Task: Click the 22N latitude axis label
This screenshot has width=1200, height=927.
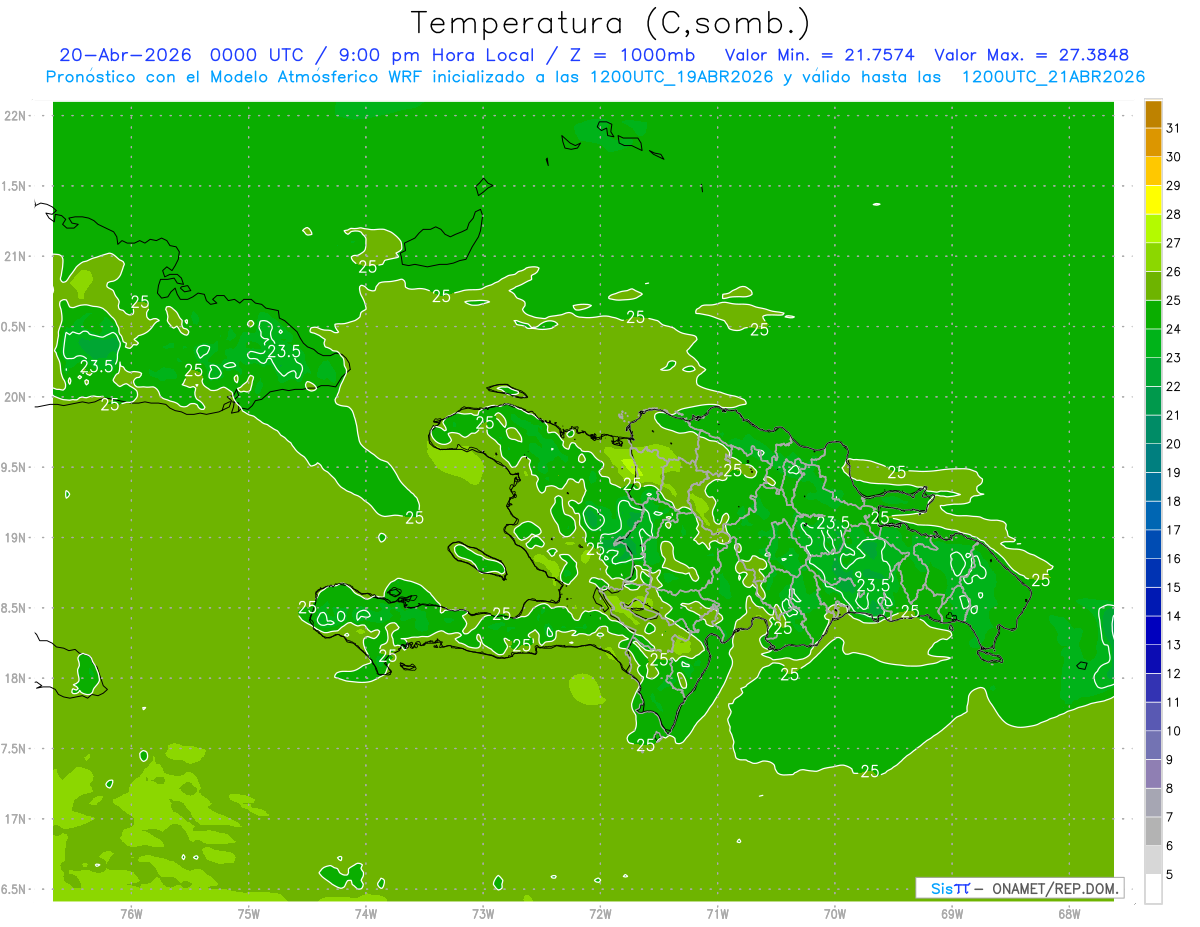Action: coord(16,116)
